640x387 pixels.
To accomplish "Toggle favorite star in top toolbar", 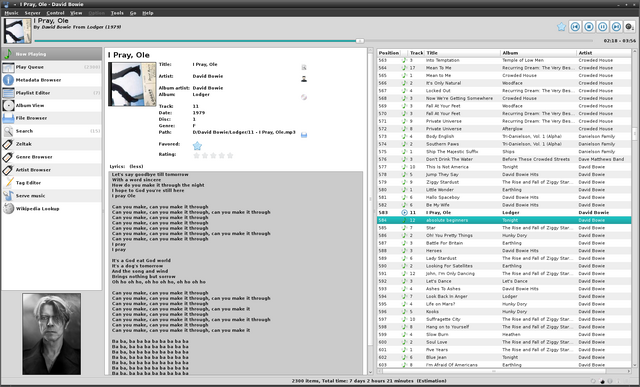I will [561, 27].
